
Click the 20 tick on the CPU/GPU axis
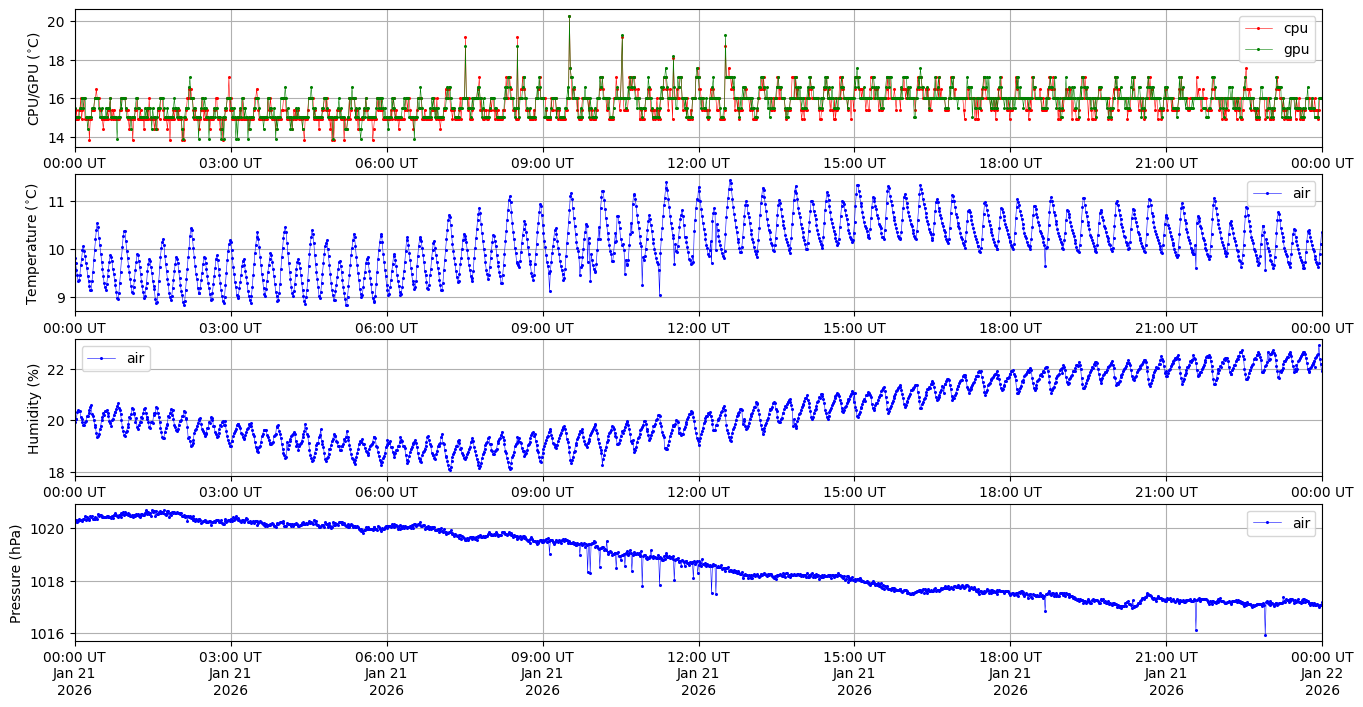pyautogui.click(x=59, y=22)
